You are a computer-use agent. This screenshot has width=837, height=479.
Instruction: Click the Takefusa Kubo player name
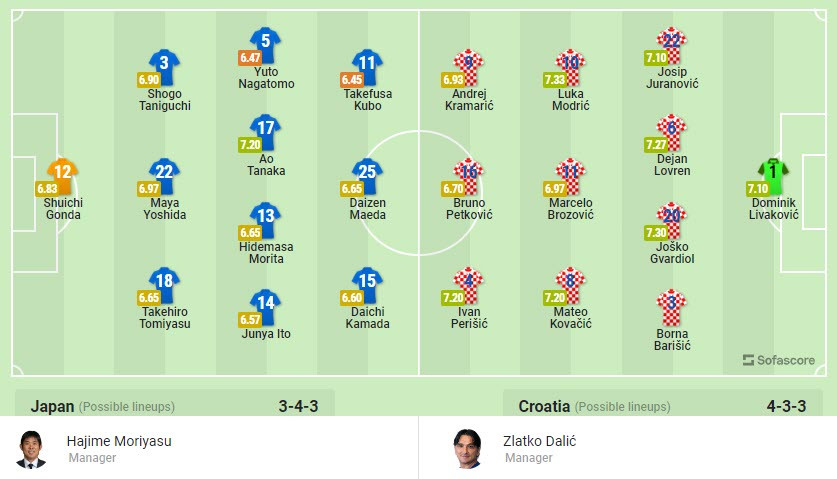[367, 100]
